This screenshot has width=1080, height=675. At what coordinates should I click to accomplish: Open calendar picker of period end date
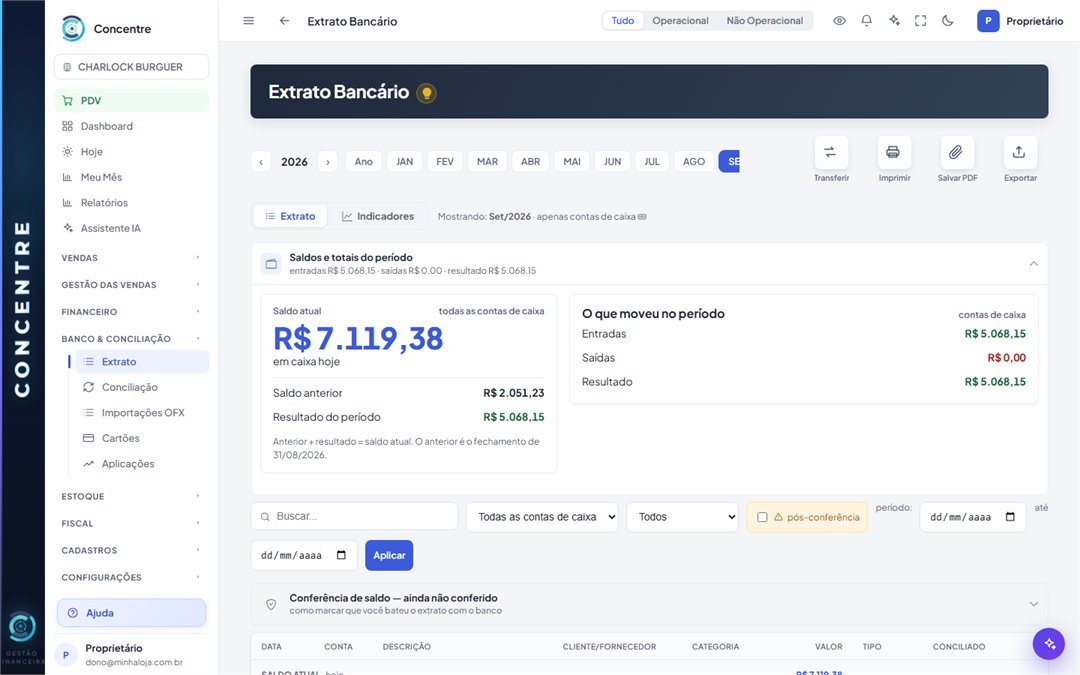click(x=341, y=555)
